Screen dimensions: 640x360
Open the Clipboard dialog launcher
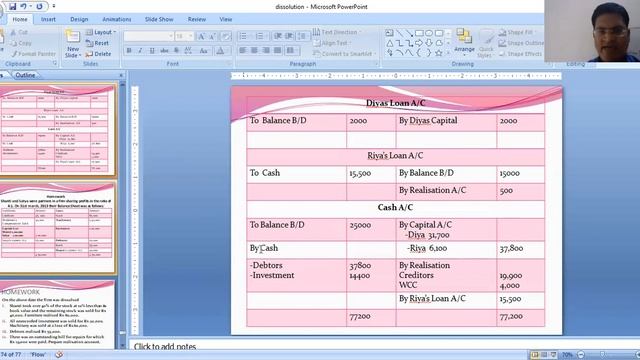click(55, 64)
